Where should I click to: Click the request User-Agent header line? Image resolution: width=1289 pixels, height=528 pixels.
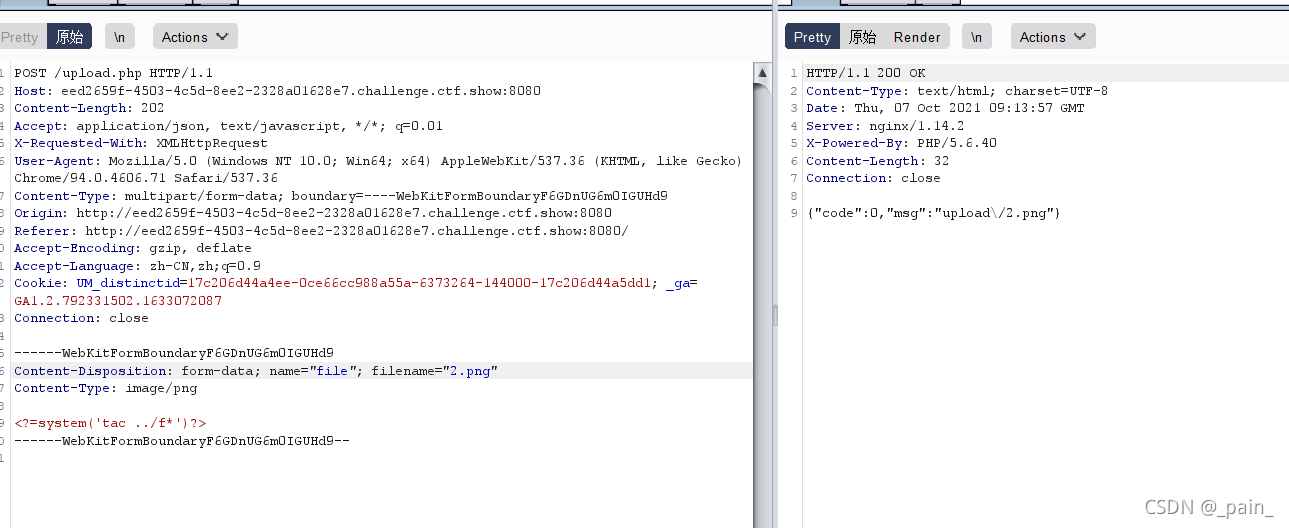point(378,169)
